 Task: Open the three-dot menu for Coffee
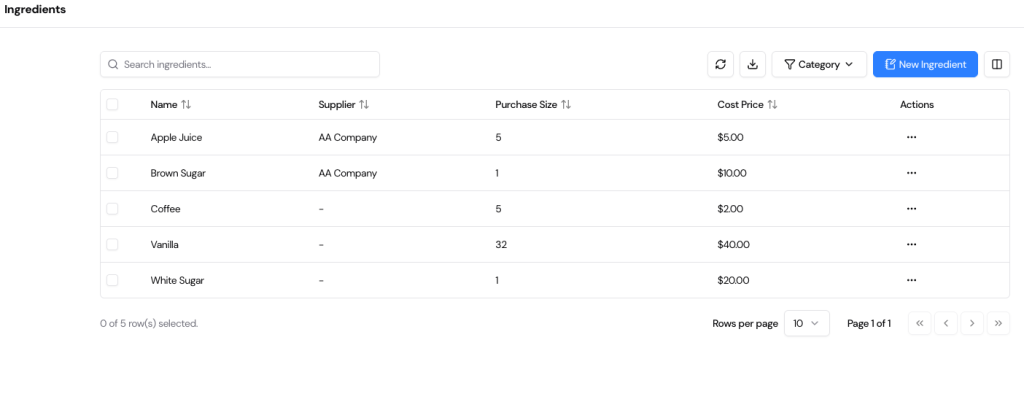click(x=911, y=209)
